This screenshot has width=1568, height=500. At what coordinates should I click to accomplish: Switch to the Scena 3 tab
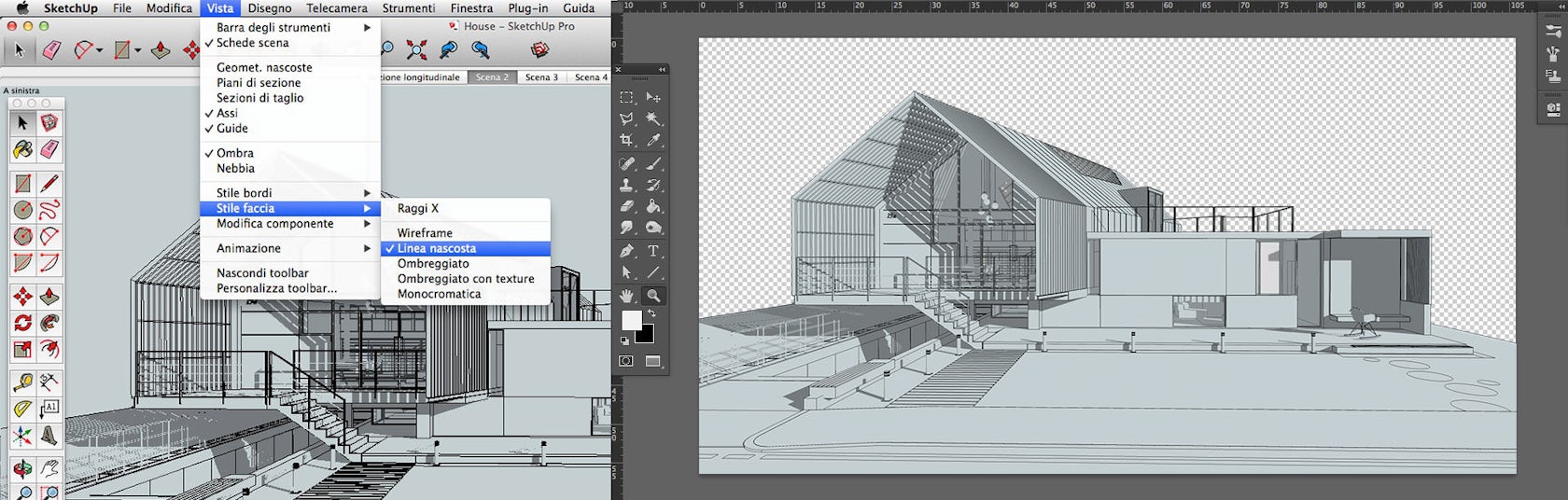(541, 77)
